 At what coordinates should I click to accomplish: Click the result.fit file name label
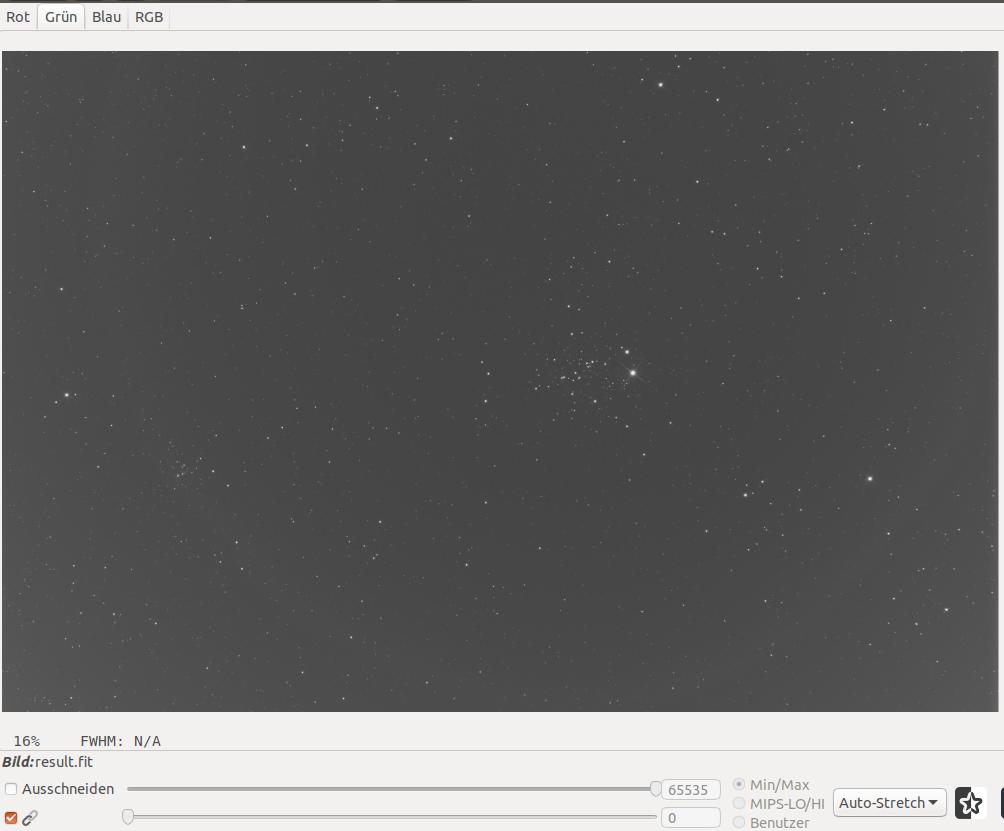pyautogui.click(x=64, y=762)
